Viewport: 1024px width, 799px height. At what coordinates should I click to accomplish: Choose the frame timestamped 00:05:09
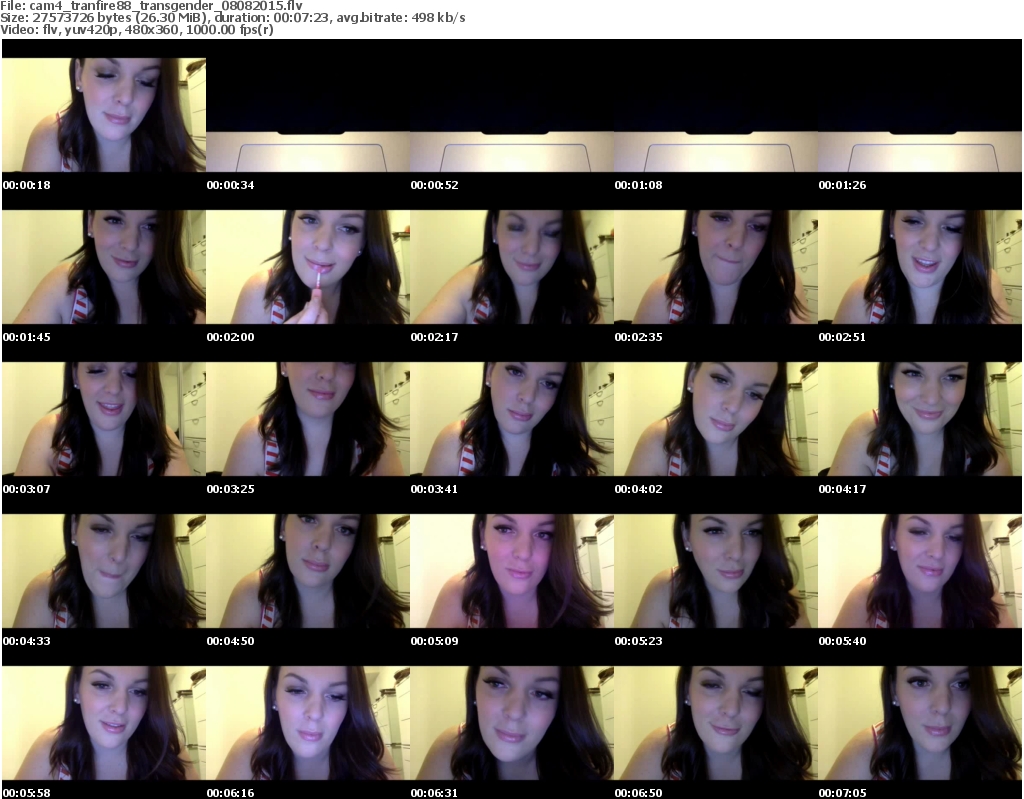point(511,571)
